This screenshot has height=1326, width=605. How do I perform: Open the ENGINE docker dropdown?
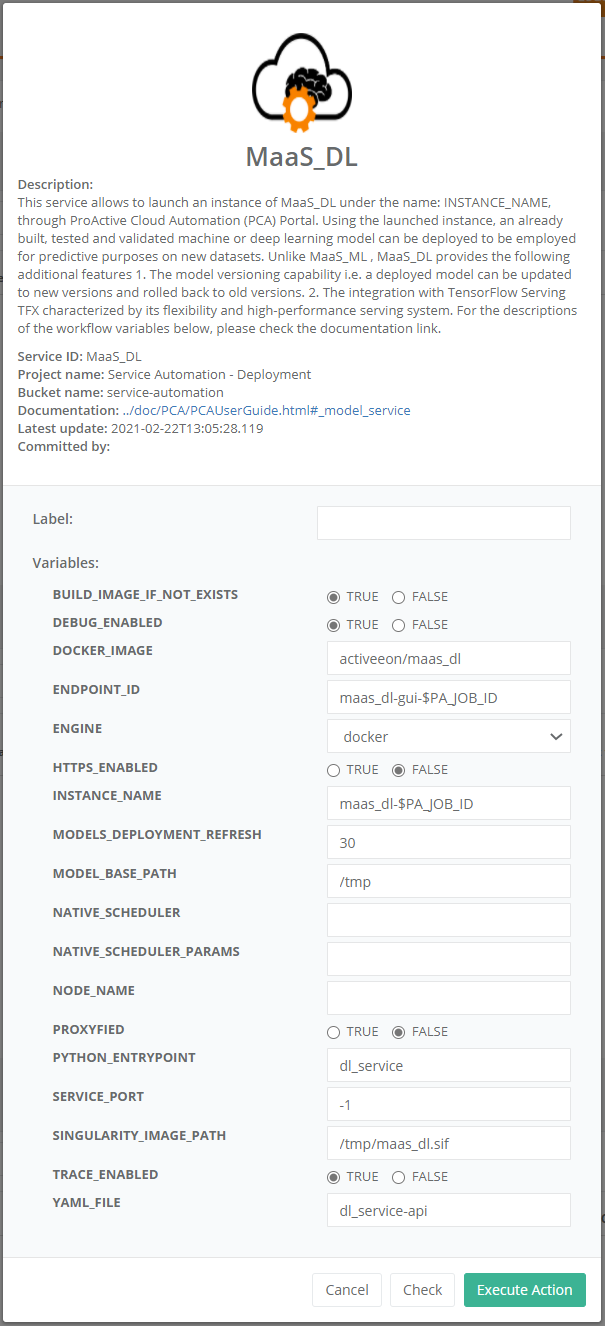(x=449, y=736)
